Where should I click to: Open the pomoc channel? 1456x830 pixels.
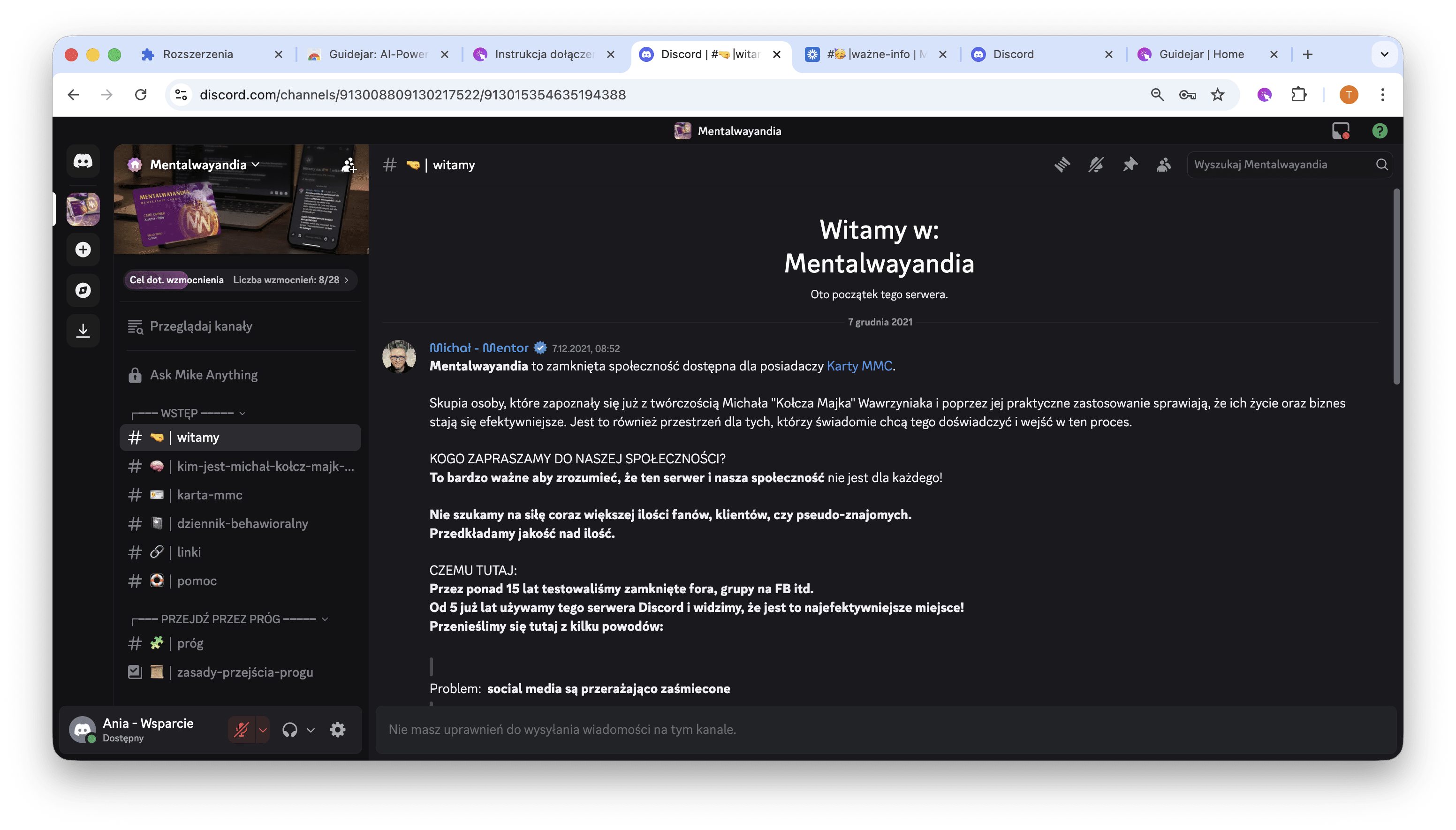point(240,581)
